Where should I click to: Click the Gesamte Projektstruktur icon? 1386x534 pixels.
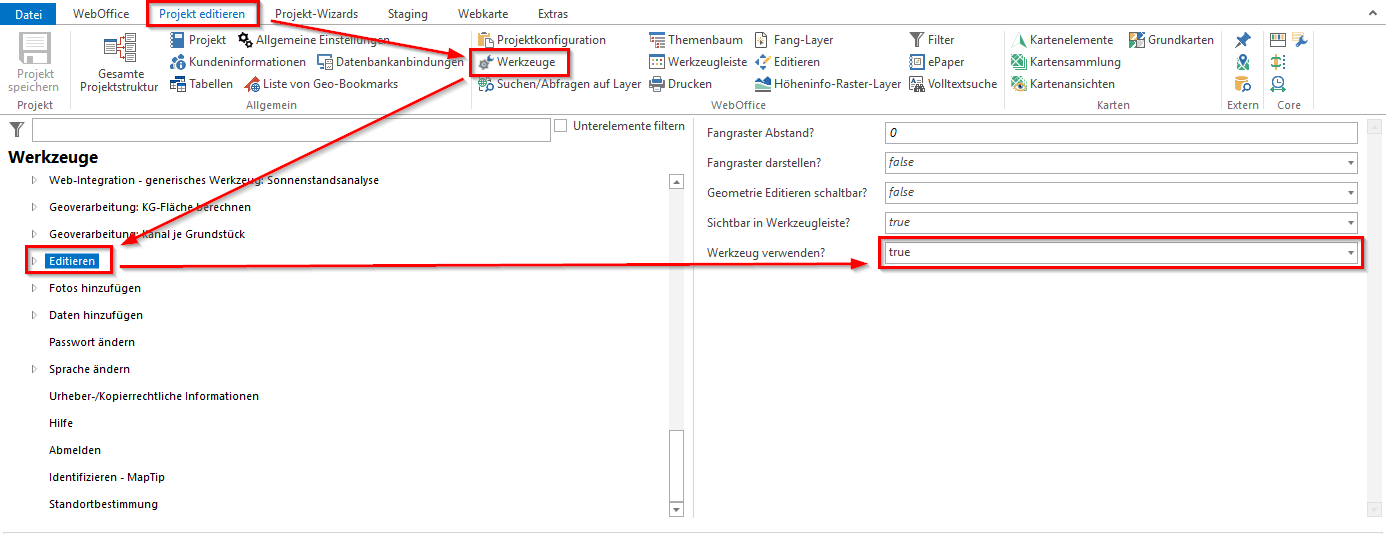coord(119,50)
